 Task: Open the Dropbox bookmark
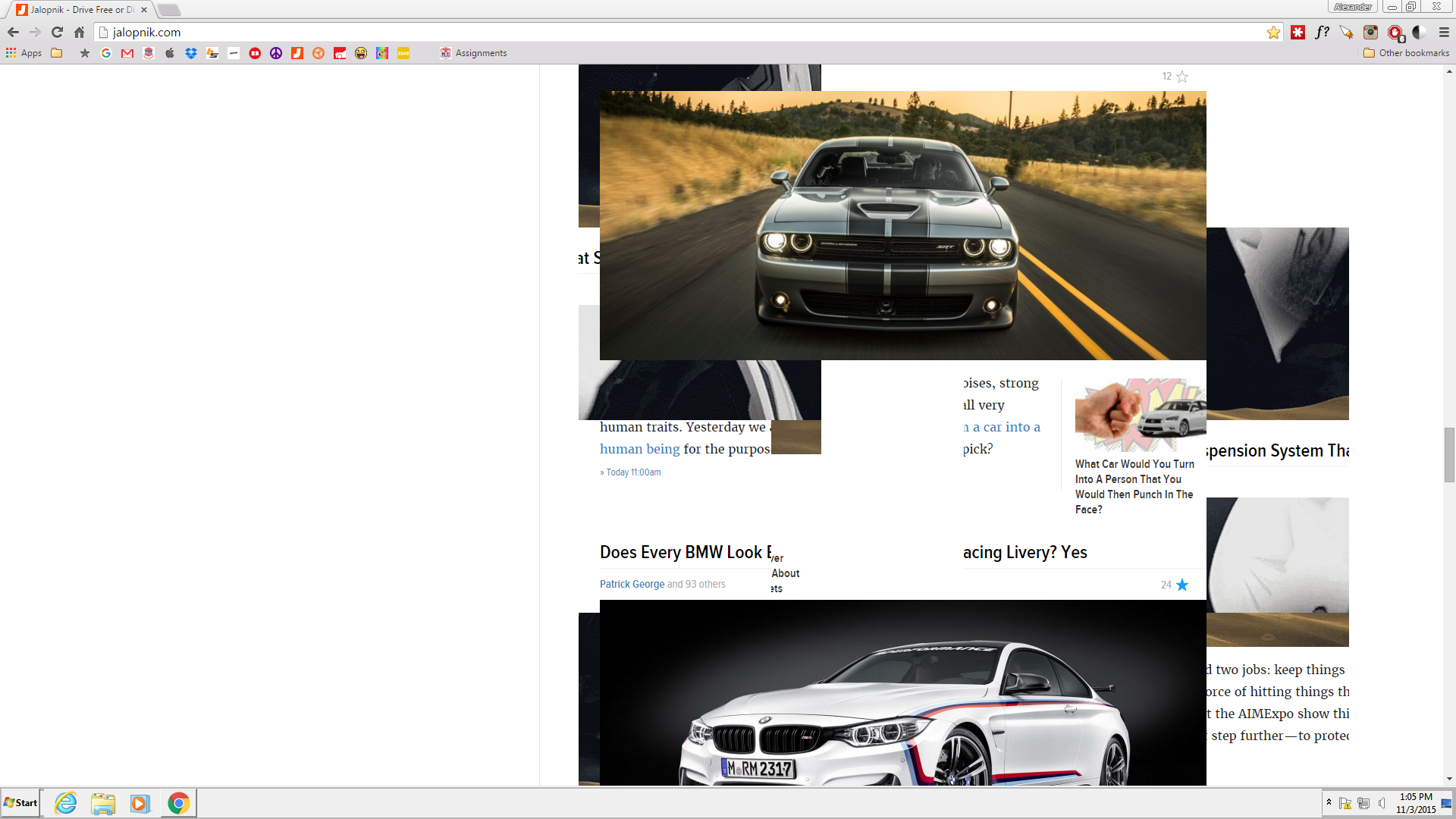point(191,53)
